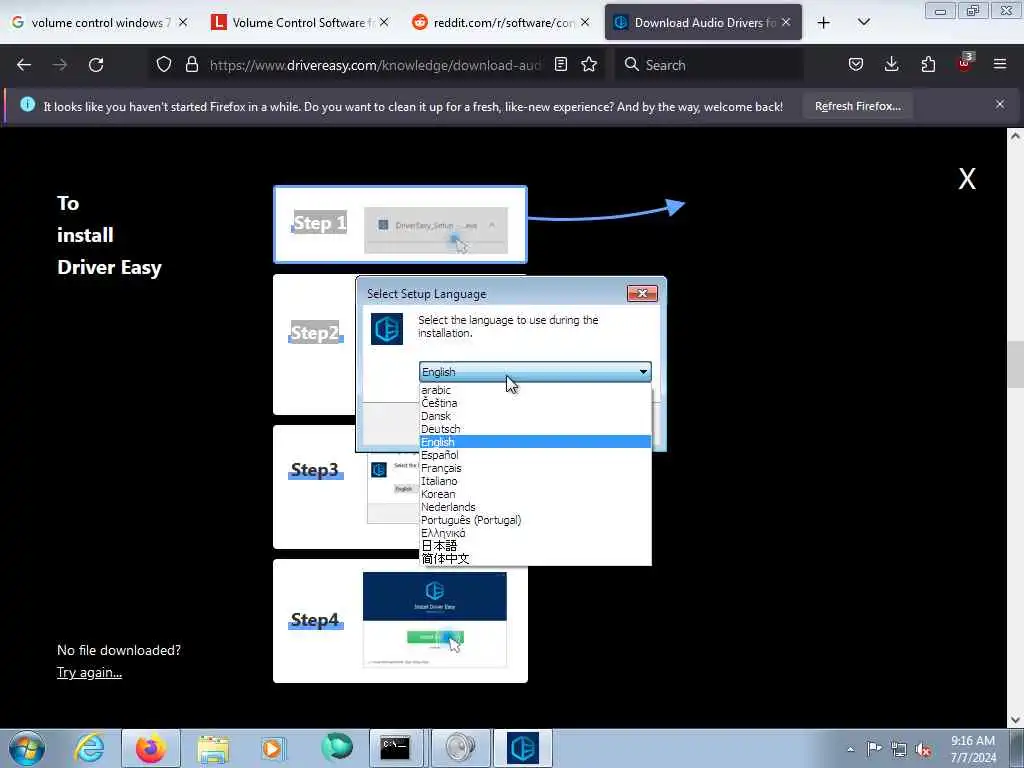Switch to Firefox in the taskbar
The image size is (1024, 768).
151,748
